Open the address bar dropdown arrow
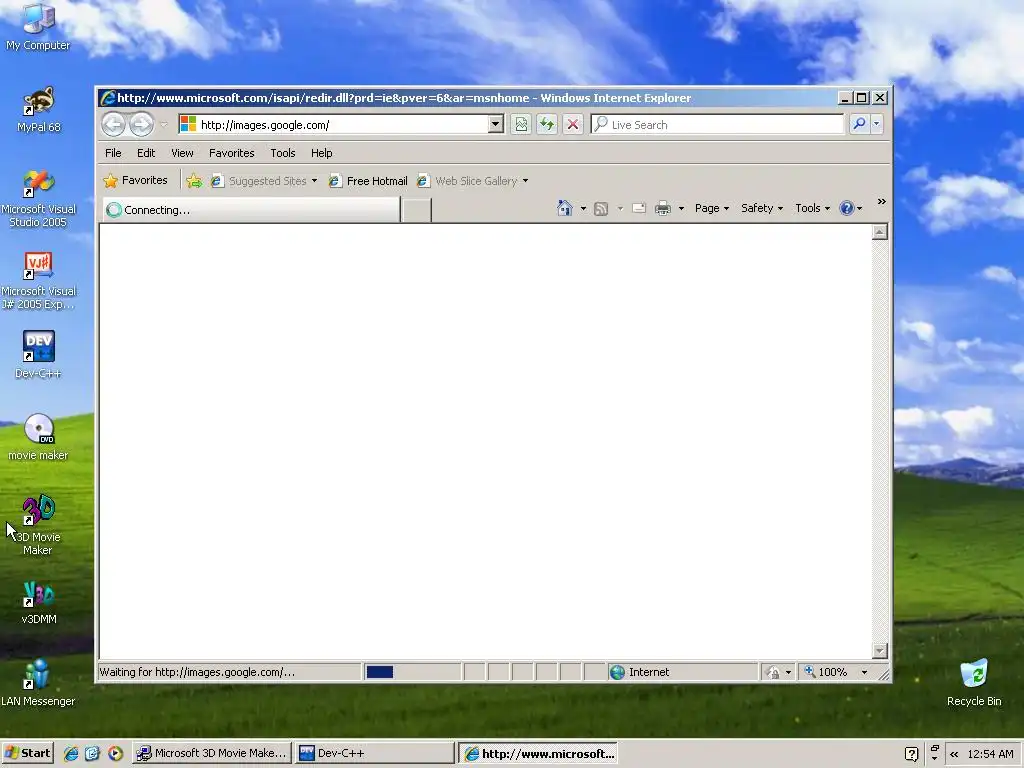 496,124
